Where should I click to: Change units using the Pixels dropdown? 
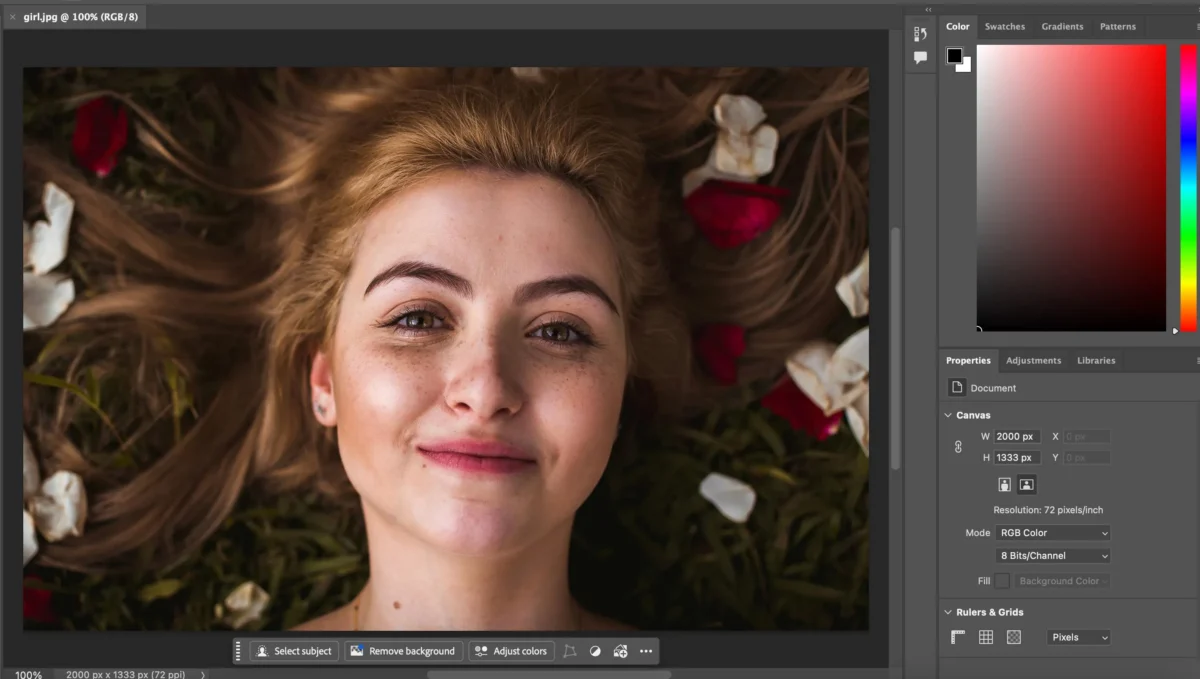(1078, 637)
